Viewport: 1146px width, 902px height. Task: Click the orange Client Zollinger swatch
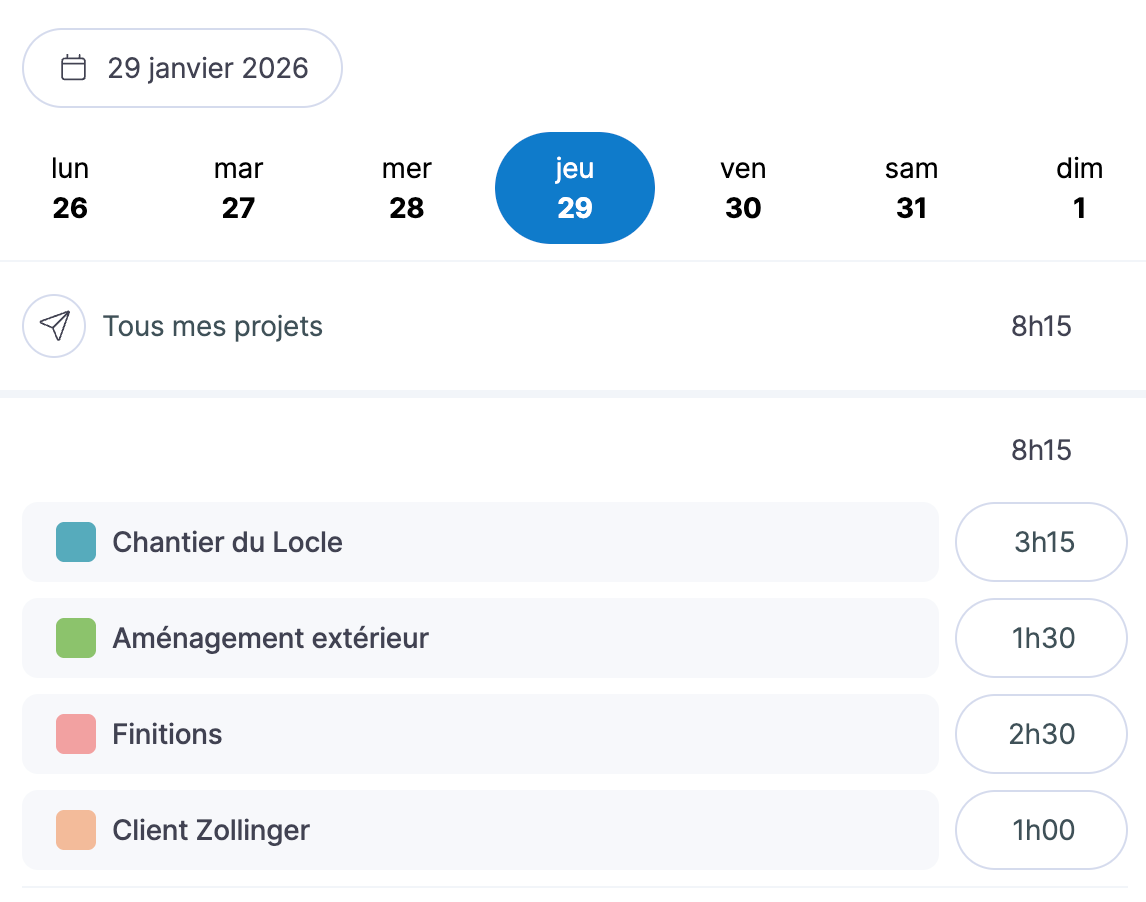point(76,830)
